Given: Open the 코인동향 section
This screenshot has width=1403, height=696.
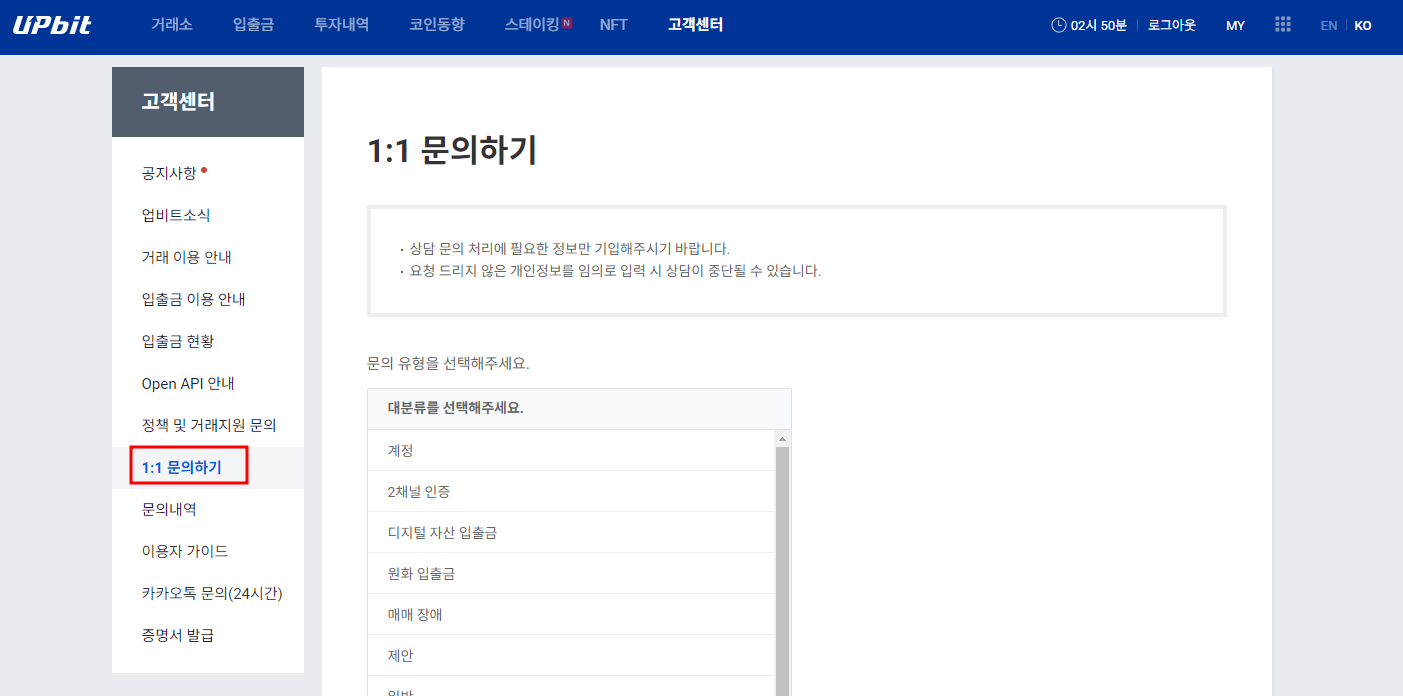Looking at the screenshot, I should click(437, 24).
